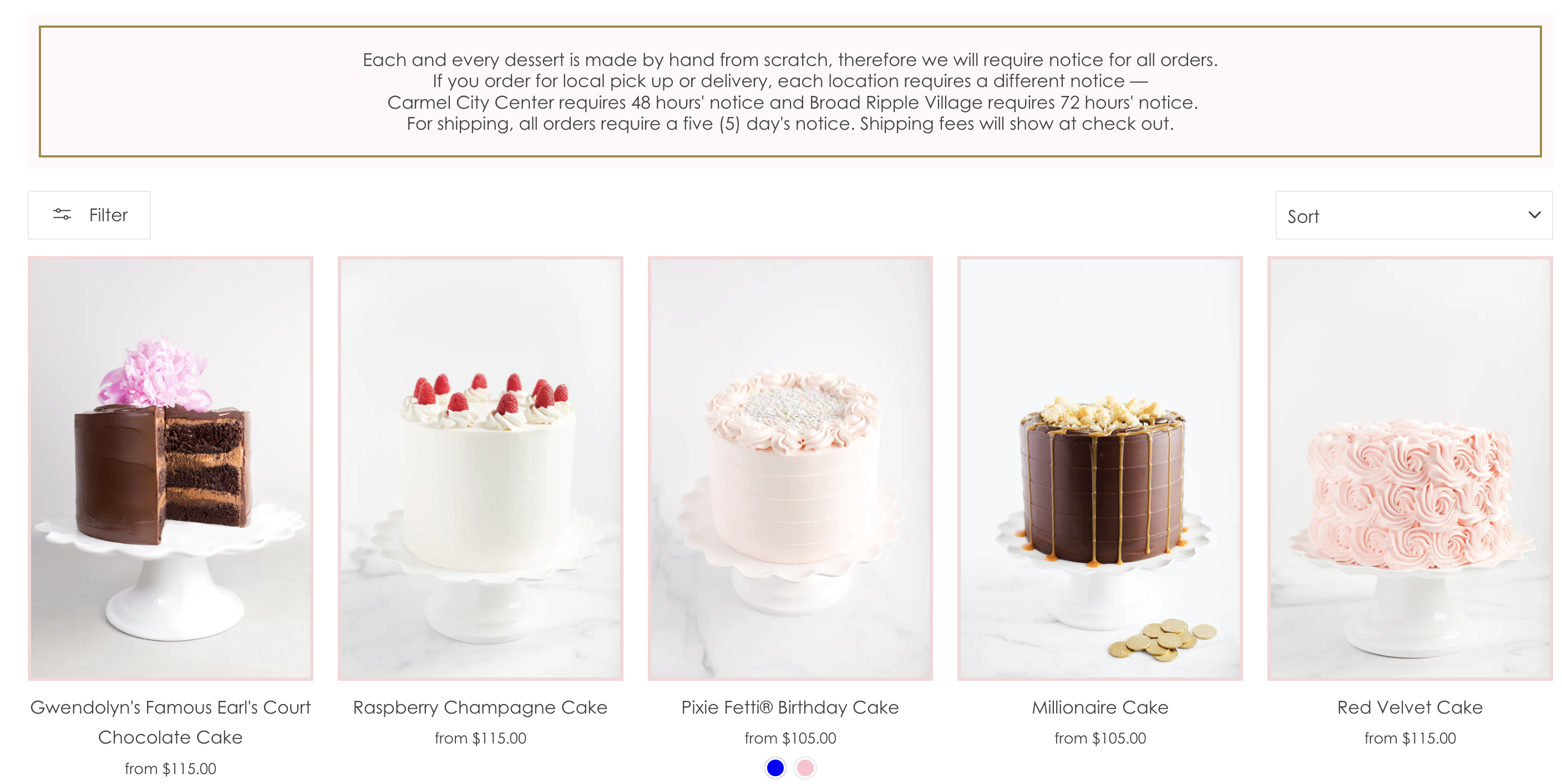Click the Millionaire Cake title link
Screen dimensions: 1562x784
click(1100, 707)
